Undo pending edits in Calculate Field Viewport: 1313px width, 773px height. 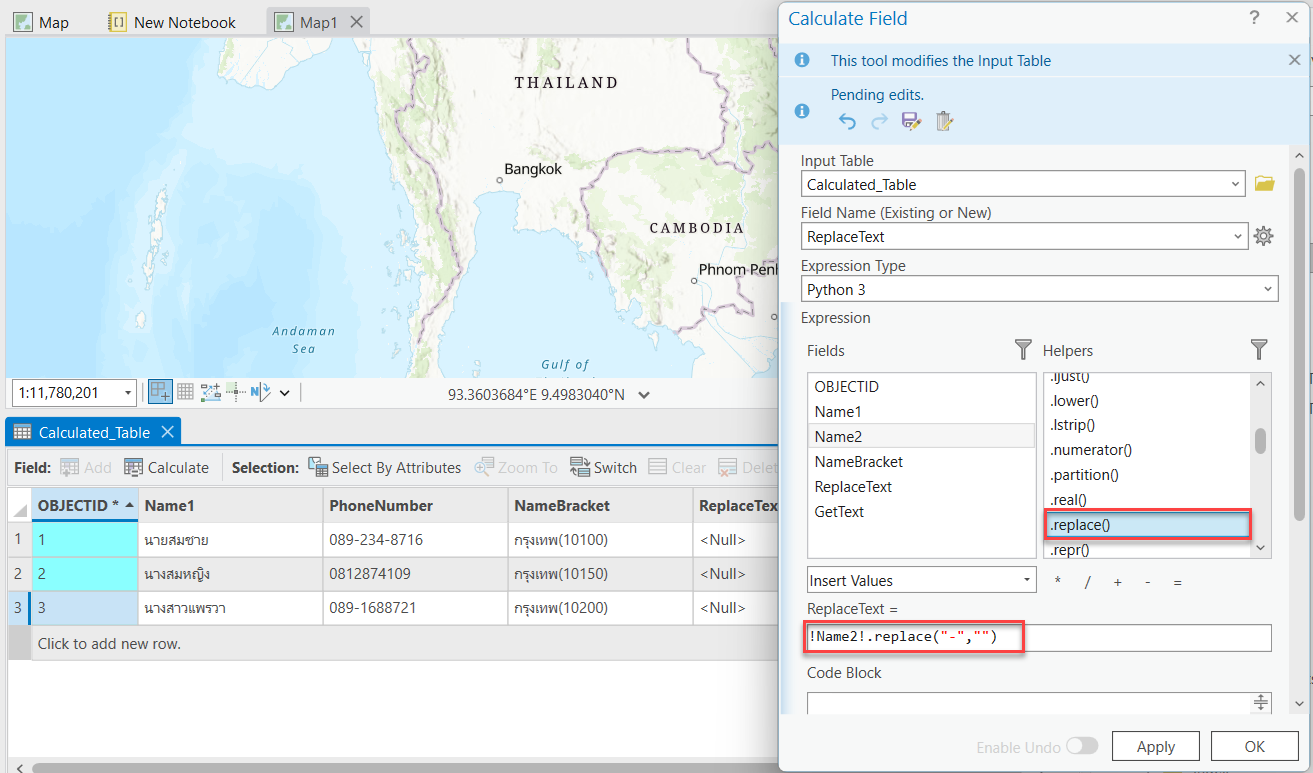pyautogui.click(x=847, y=120)
